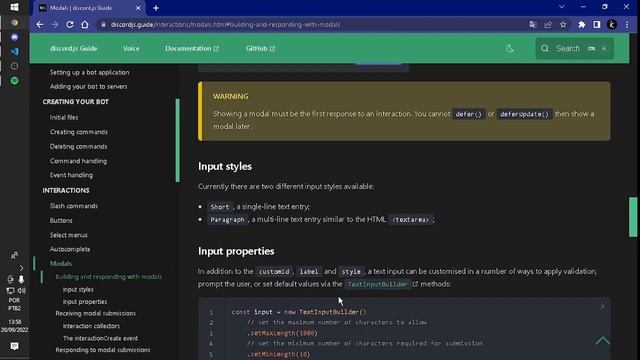
Task: Click the browser back arrow
Action: [x=40, y=24]
